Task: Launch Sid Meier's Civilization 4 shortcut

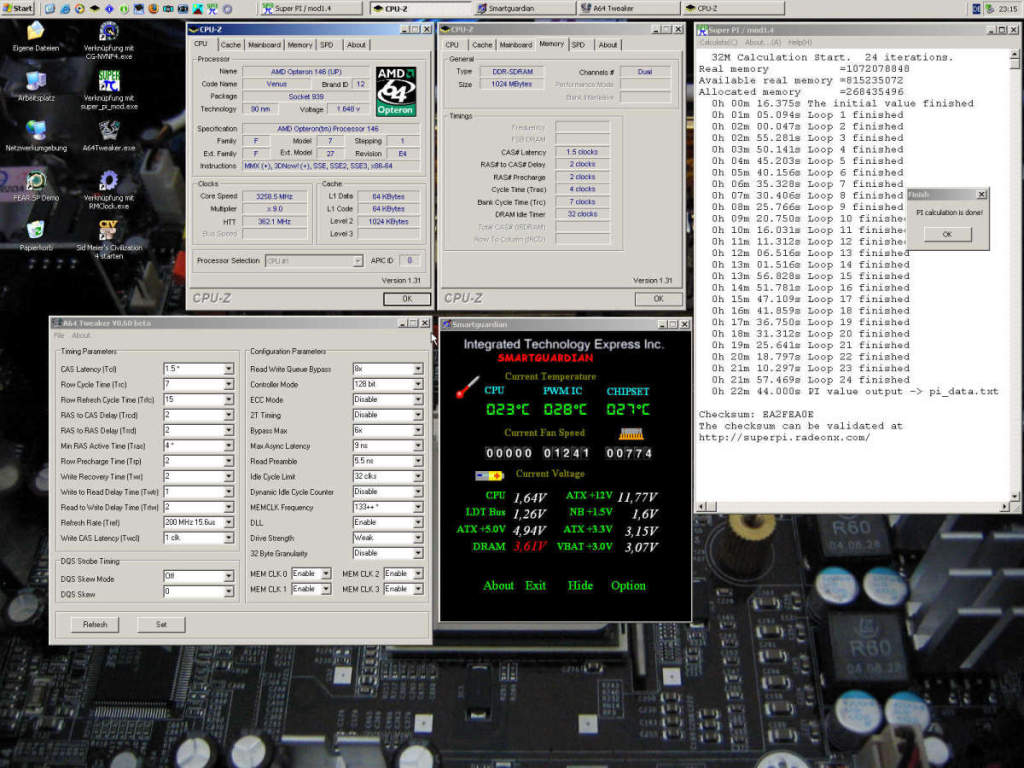Action: coord(109,240)
